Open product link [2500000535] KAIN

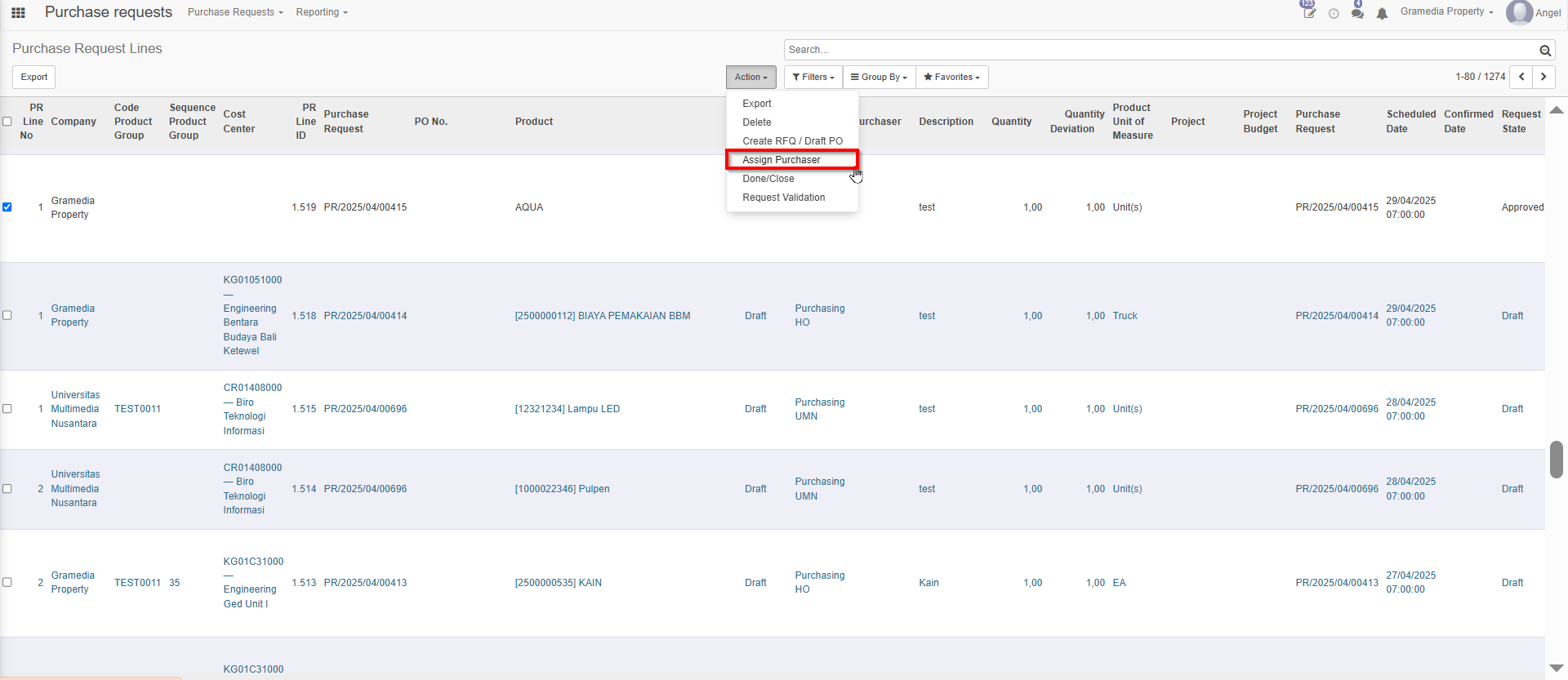point(559,583)
